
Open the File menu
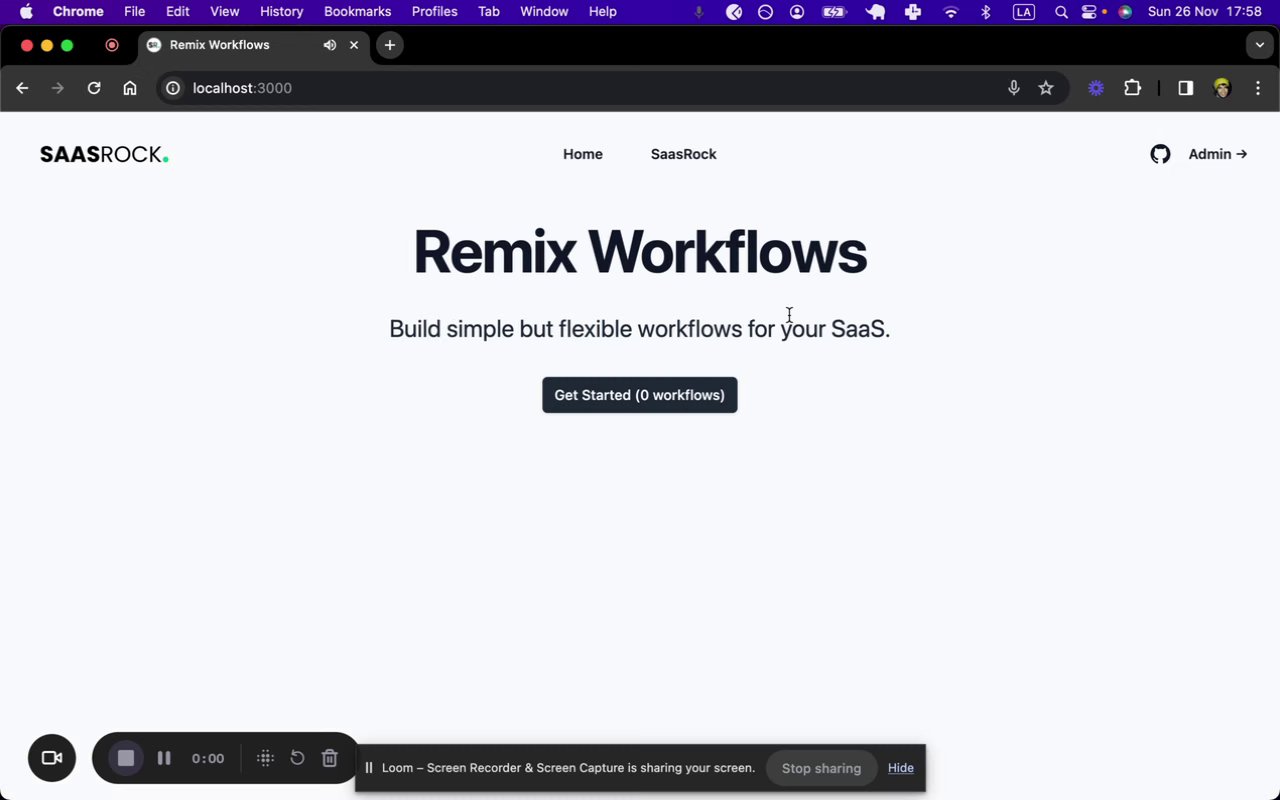(x=135, y=12)
